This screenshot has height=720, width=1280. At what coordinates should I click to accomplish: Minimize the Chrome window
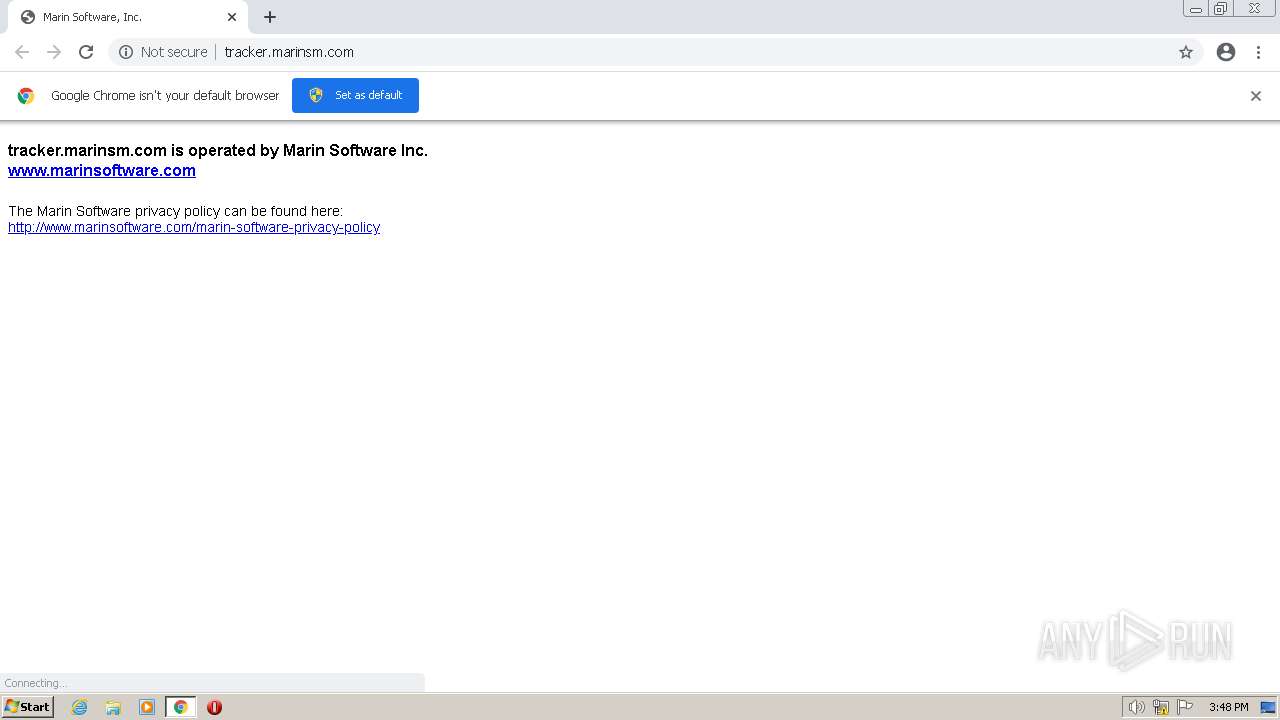pos(1196,8)
